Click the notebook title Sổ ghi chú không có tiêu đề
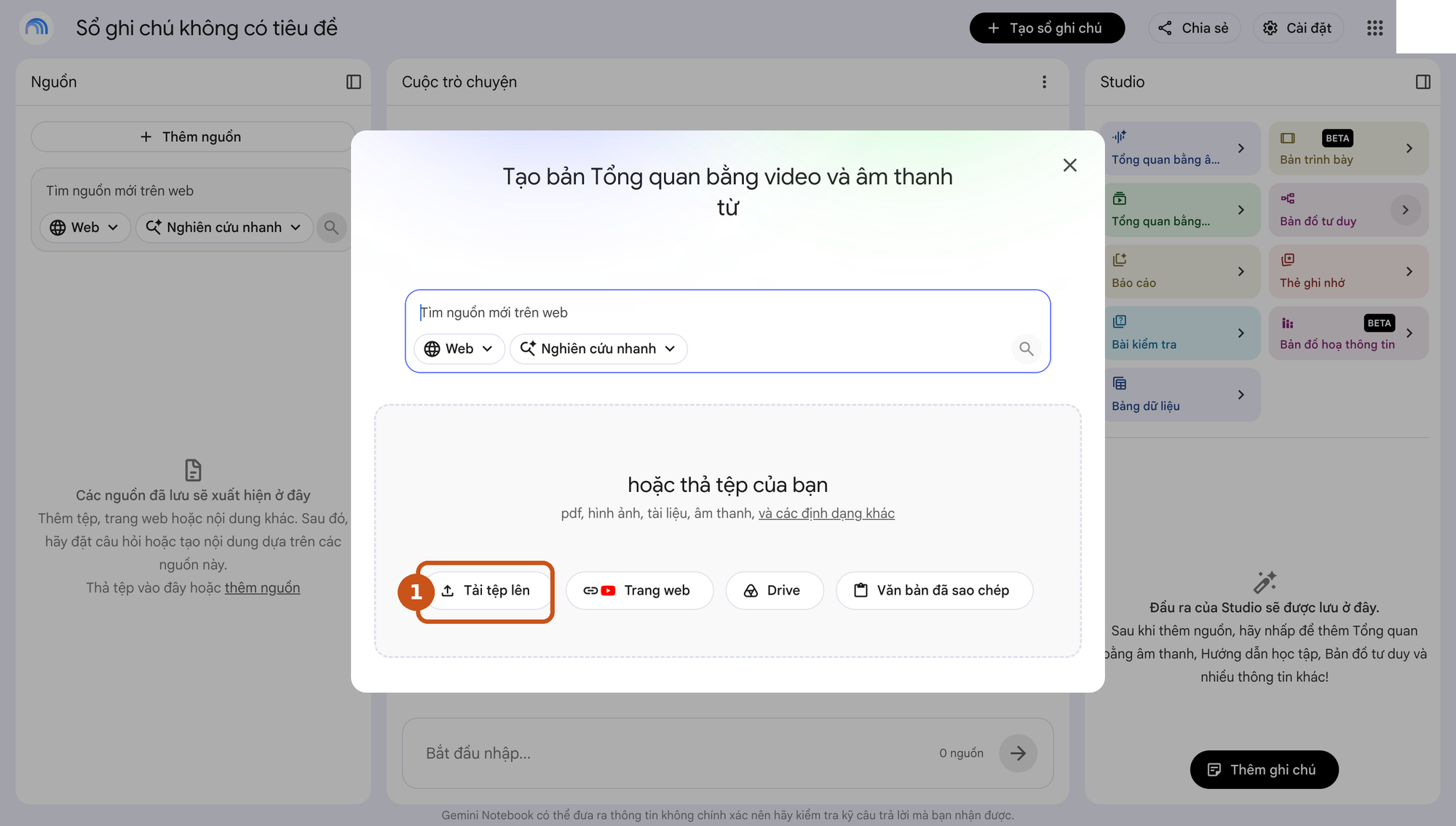The width and height of the screenshot is (1456, 826). point(207,28)
